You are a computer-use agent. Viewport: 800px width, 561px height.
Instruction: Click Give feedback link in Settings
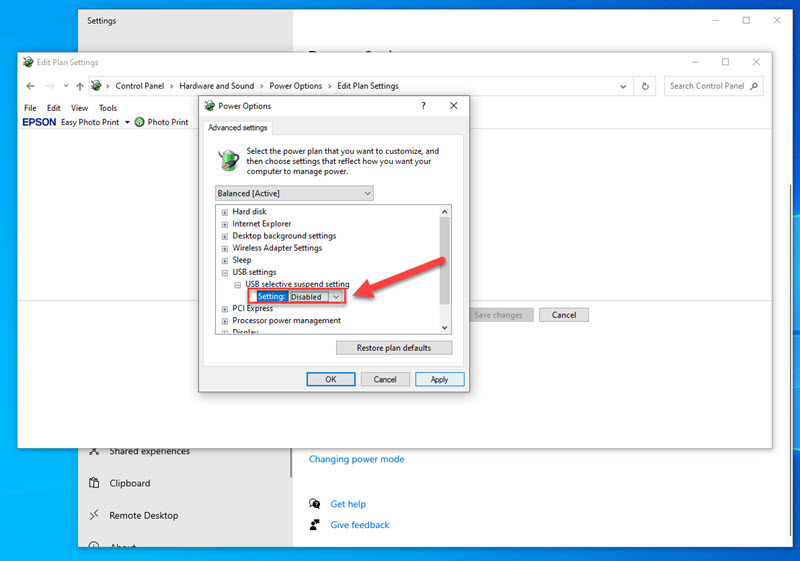point(360,525)
